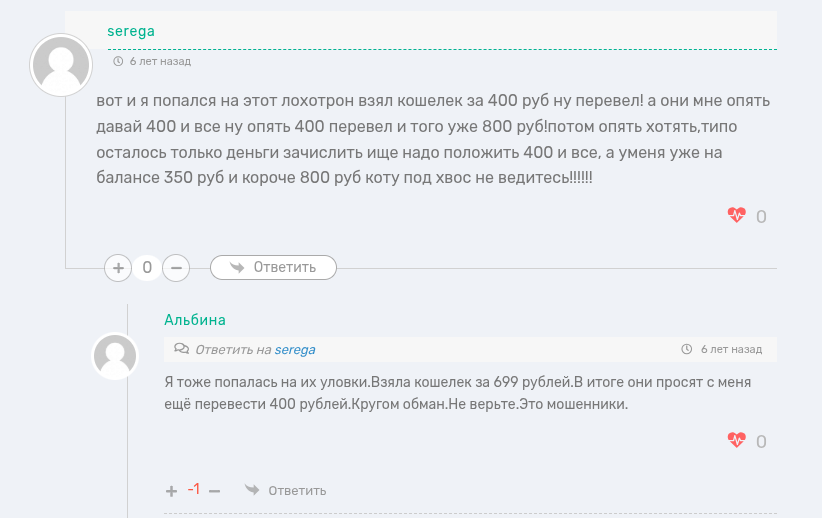The width and height of the screenshot is (822, 518).
Task: Downvote Альбина's reply with the minus icon
Action: click(214, 490)
